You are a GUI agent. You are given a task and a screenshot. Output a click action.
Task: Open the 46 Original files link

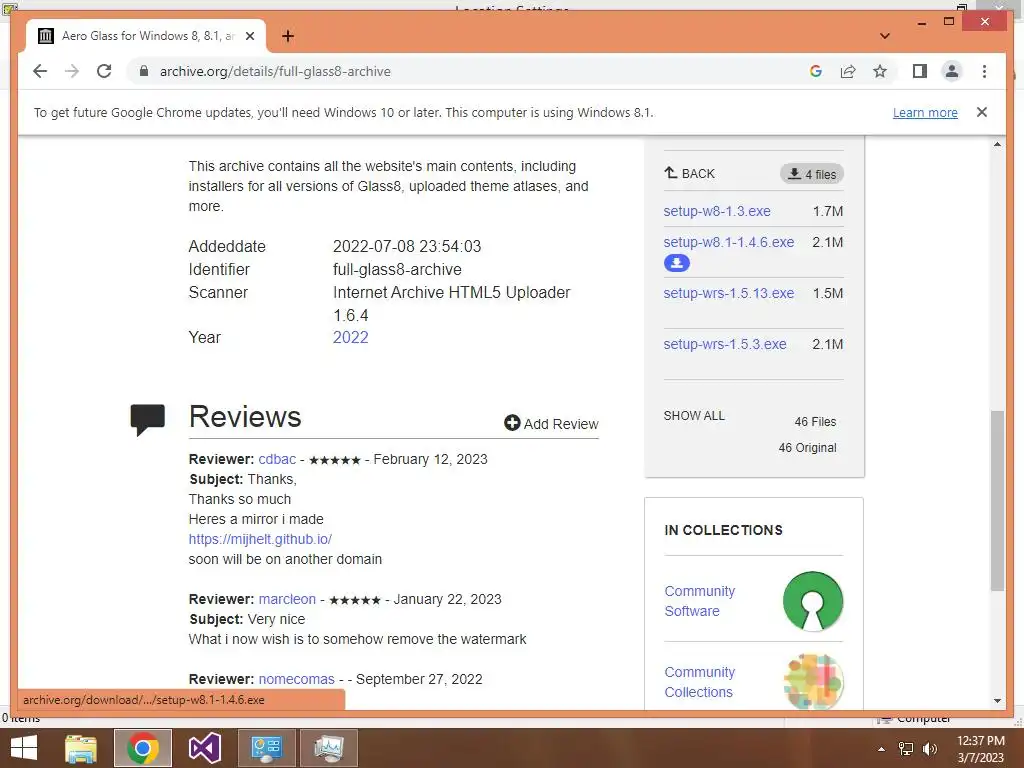click(x=807, y=448)
